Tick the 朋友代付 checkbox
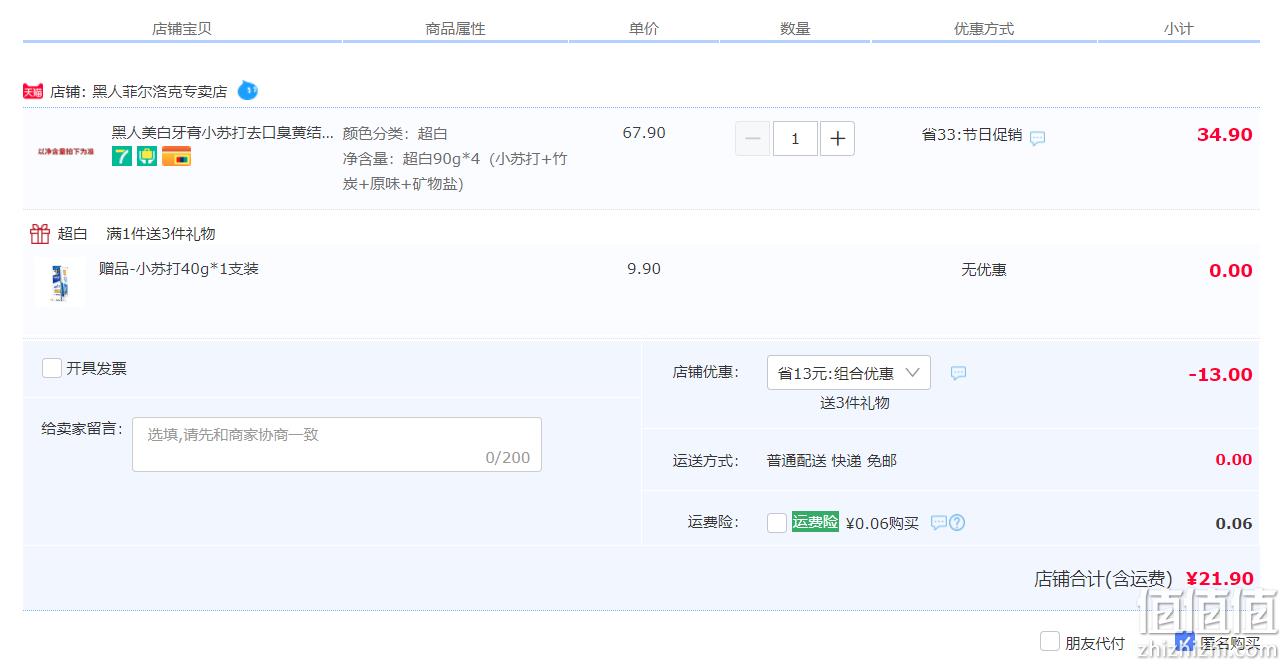Viewport: 1287px width, 667px height. [x=1050, y=641]
